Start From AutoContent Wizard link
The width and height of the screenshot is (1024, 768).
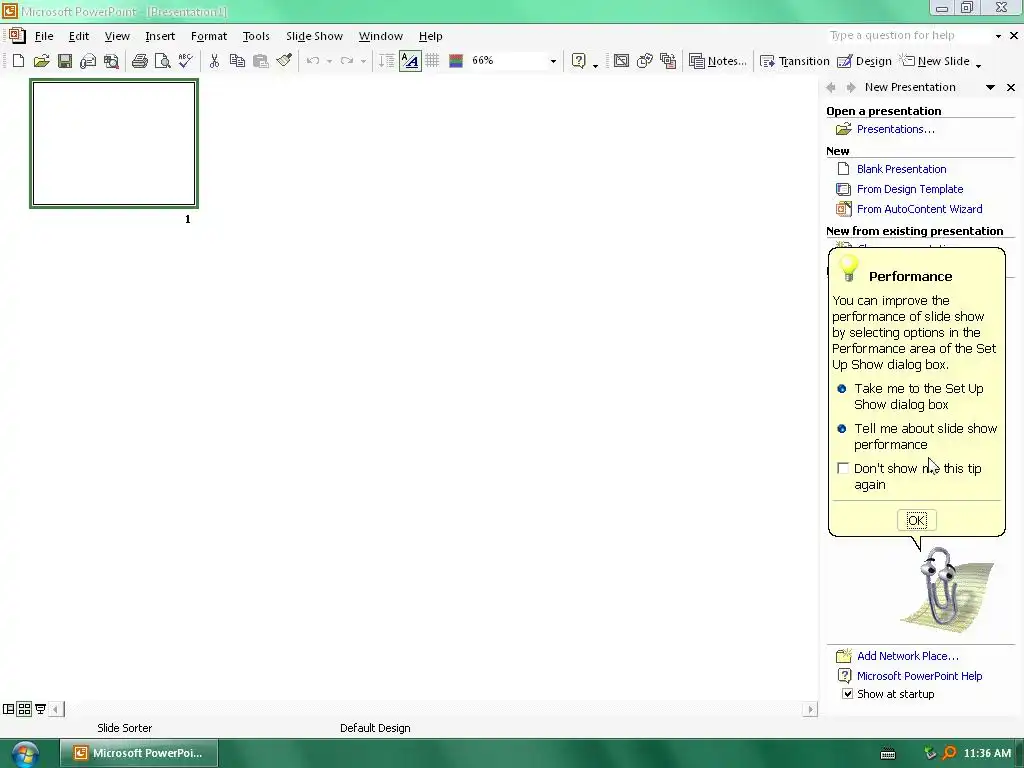tap(919, 209)
